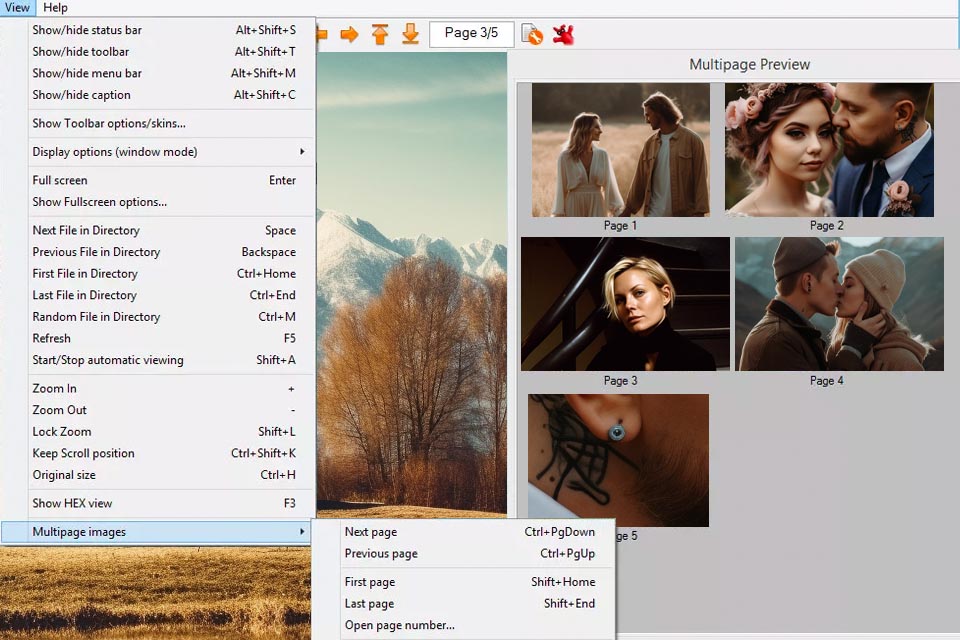Click the Page 3/5 indicator field
The height and width of the screenshot is (640, 960).
(471, 34)
